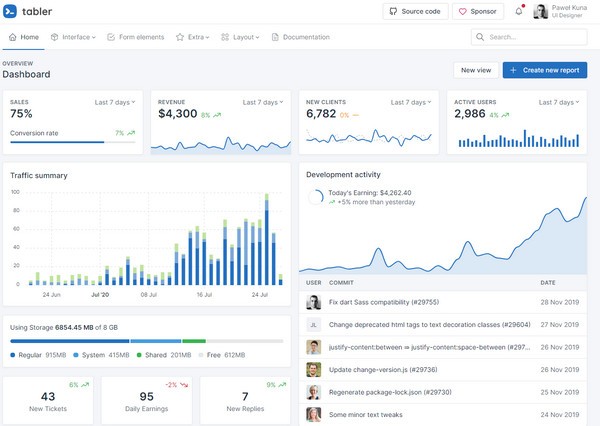
Task: Open Pawel Kuna's user avatar
Action: pyautogui.click(x=540, y=12)
